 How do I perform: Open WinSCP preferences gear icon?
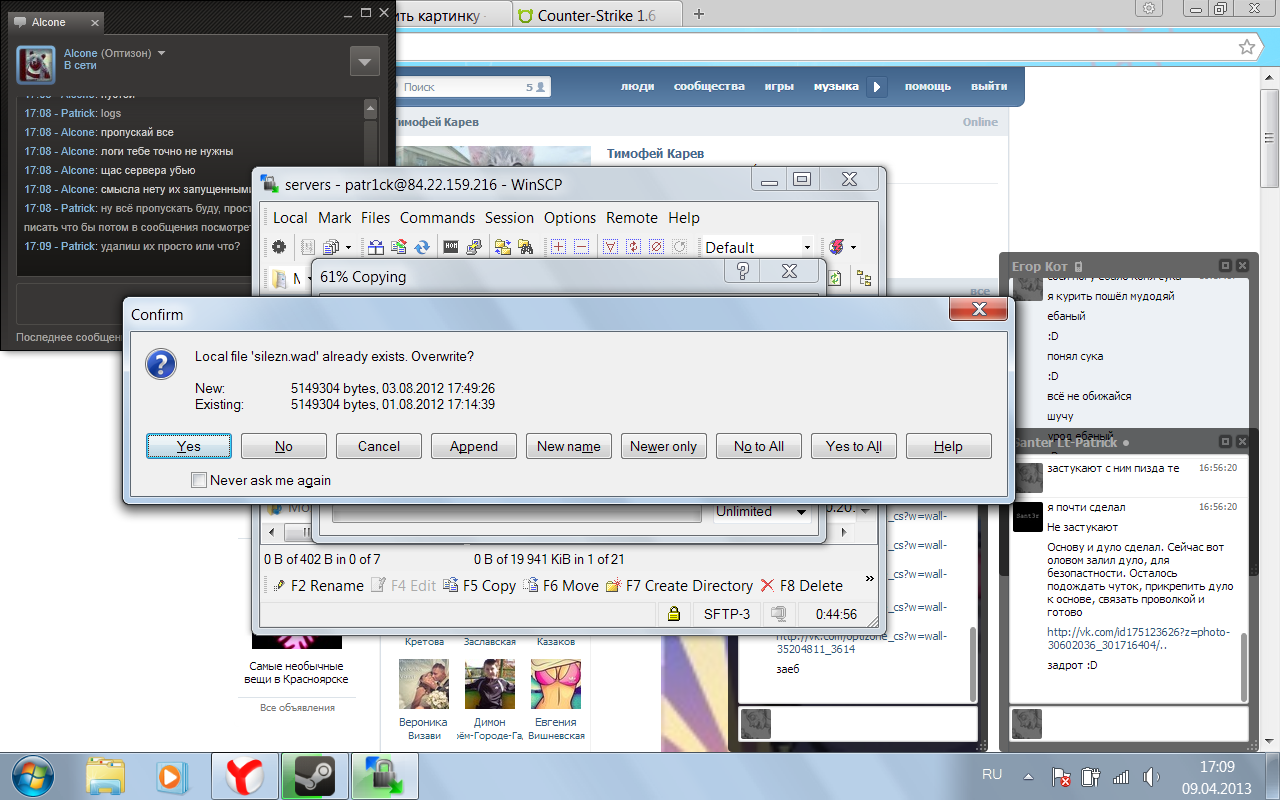[279, 247]
